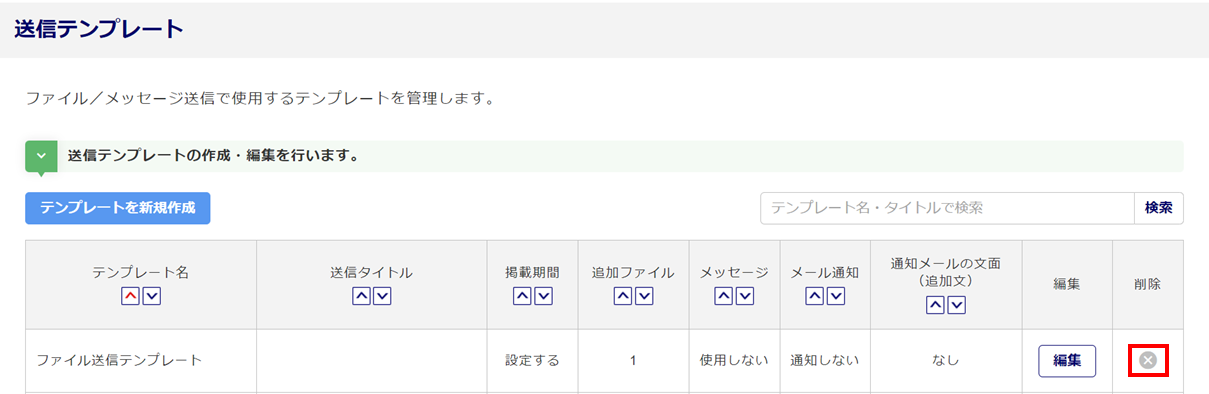1209x394 pixels.
Task: Sort 送信タイトル column ascending
Action: (x=361, y=296)
